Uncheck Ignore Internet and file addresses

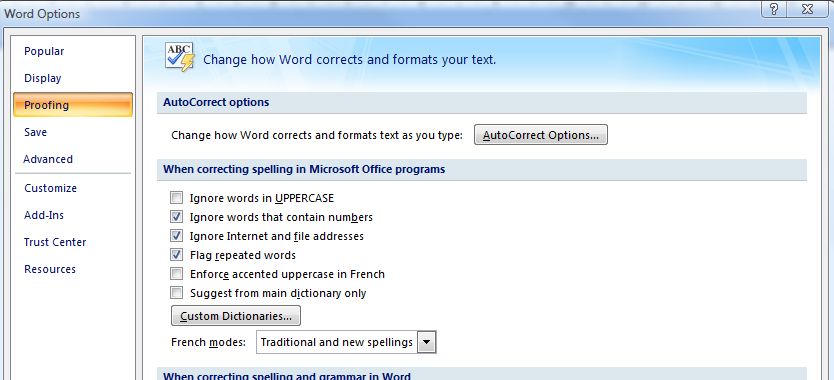click(x=176, y=236)
